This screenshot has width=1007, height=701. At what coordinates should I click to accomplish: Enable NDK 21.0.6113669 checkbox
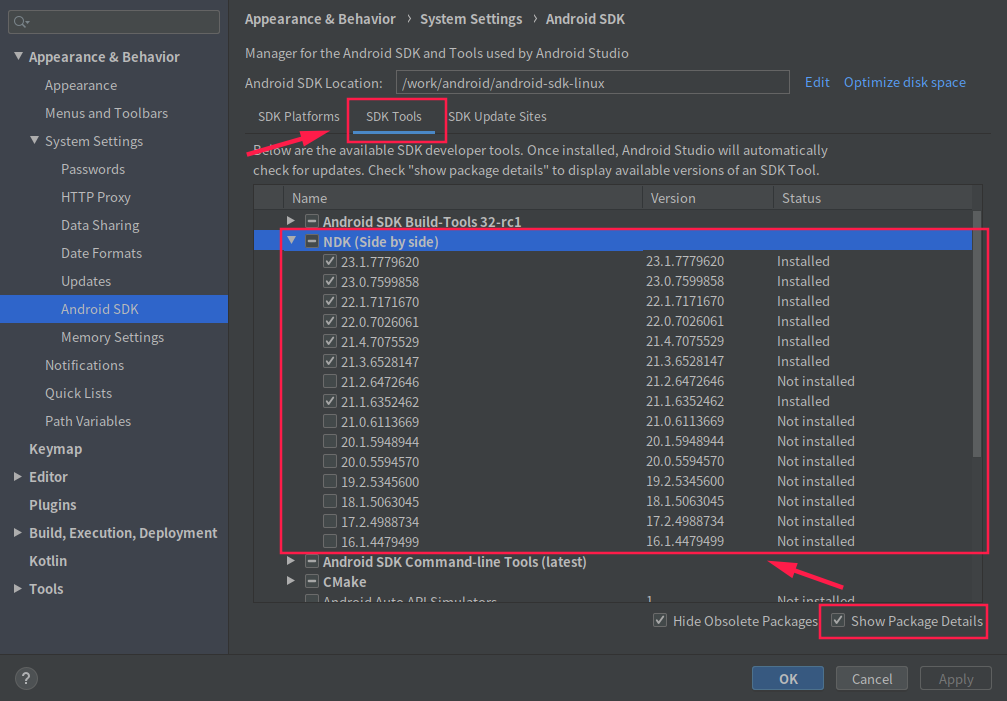coord(330,421)
